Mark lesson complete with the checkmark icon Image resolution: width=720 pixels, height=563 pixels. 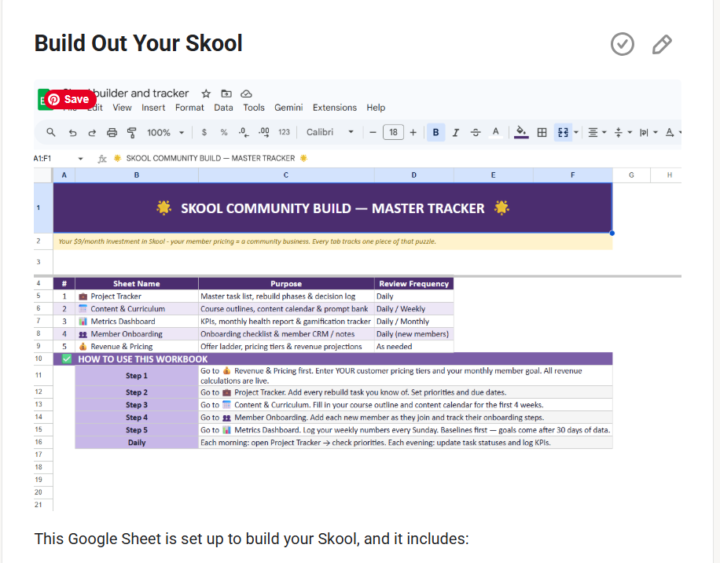coord(622,44)
